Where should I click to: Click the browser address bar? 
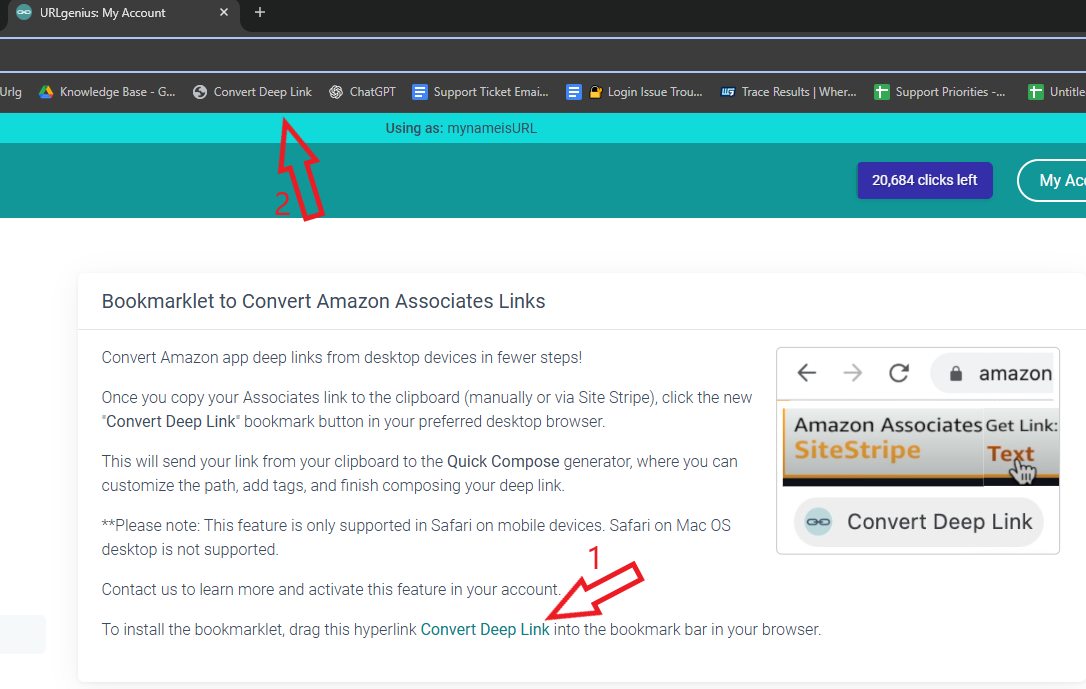[540, 55]
